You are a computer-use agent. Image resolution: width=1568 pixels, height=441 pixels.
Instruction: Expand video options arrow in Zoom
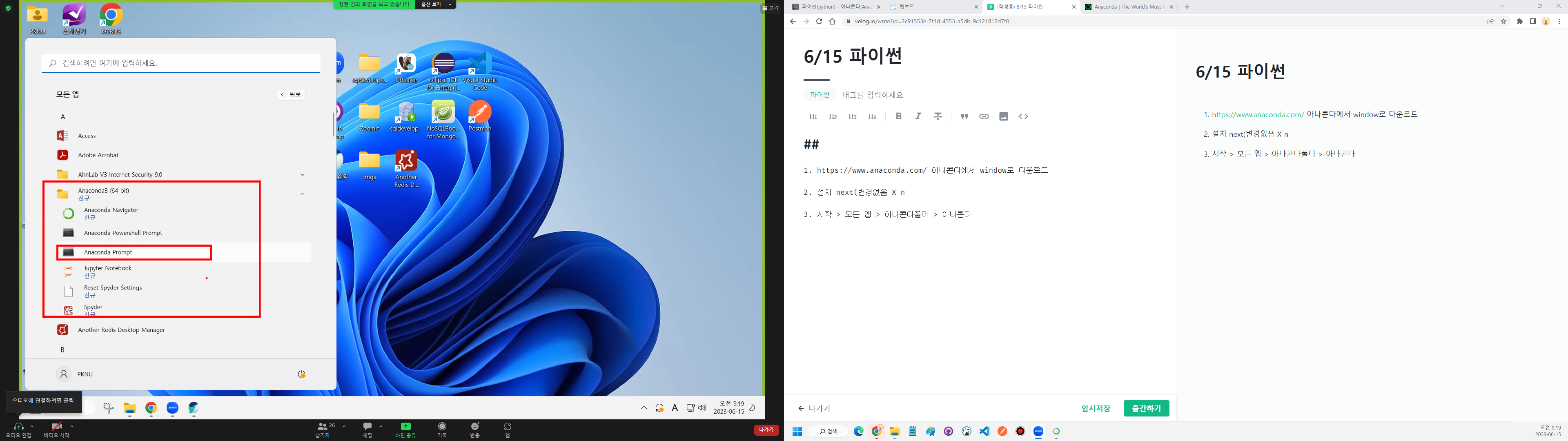(72, 426)
